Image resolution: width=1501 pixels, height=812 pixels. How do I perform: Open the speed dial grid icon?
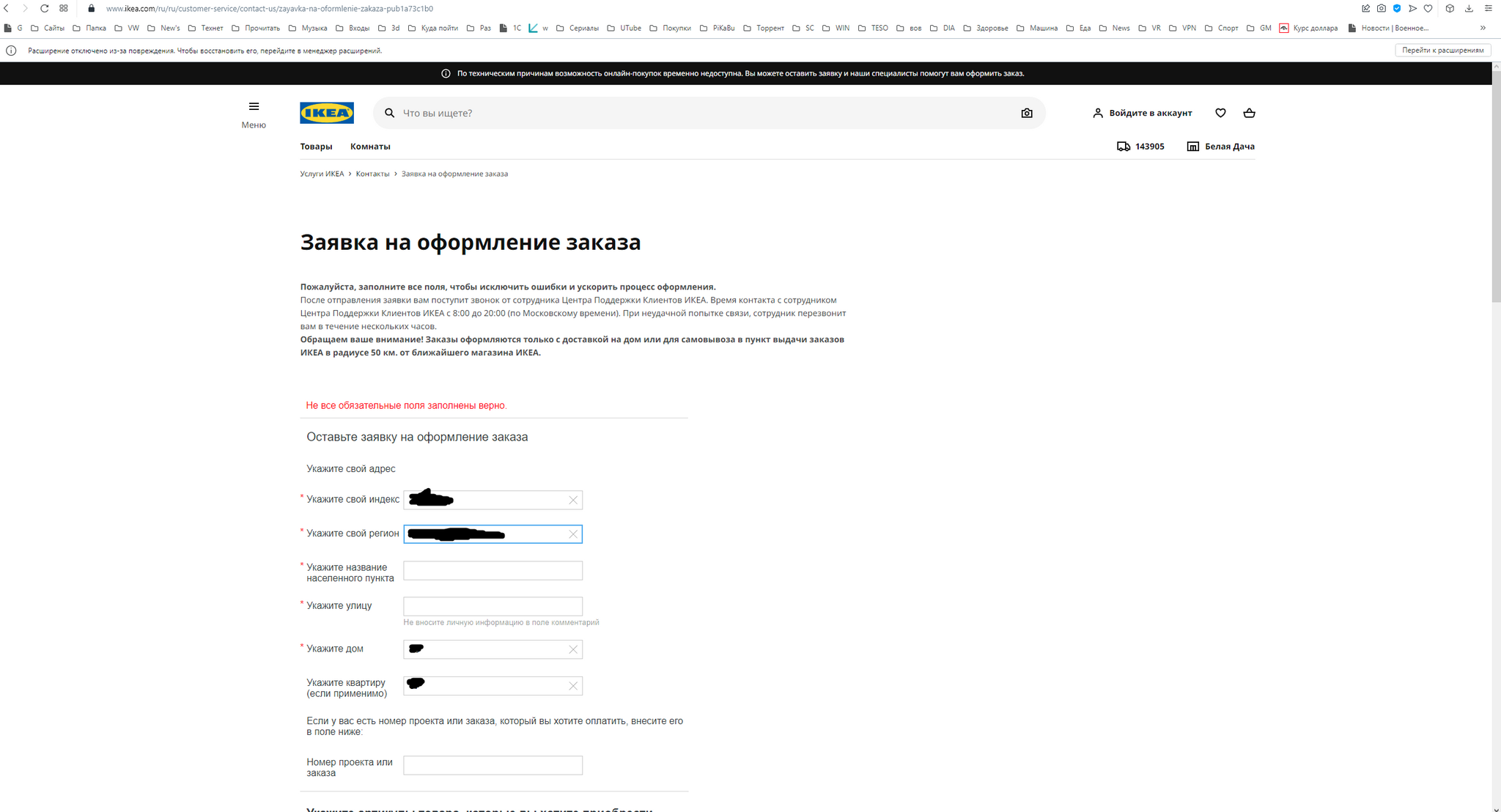pyautogui.click(x=64, y=9)
